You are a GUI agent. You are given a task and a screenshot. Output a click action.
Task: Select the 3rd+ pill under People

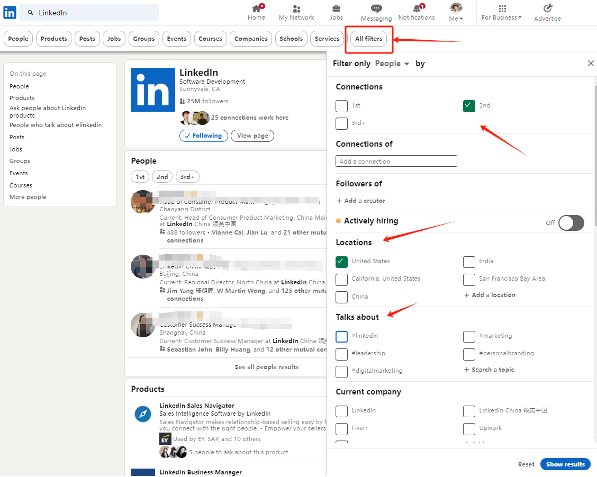click(187, 177)
